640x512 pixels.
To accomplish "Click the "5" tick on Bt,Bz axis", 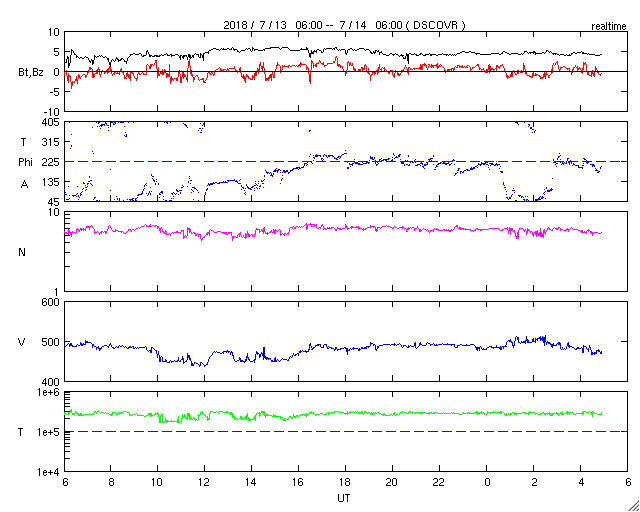I will click(x=57, y=52).
